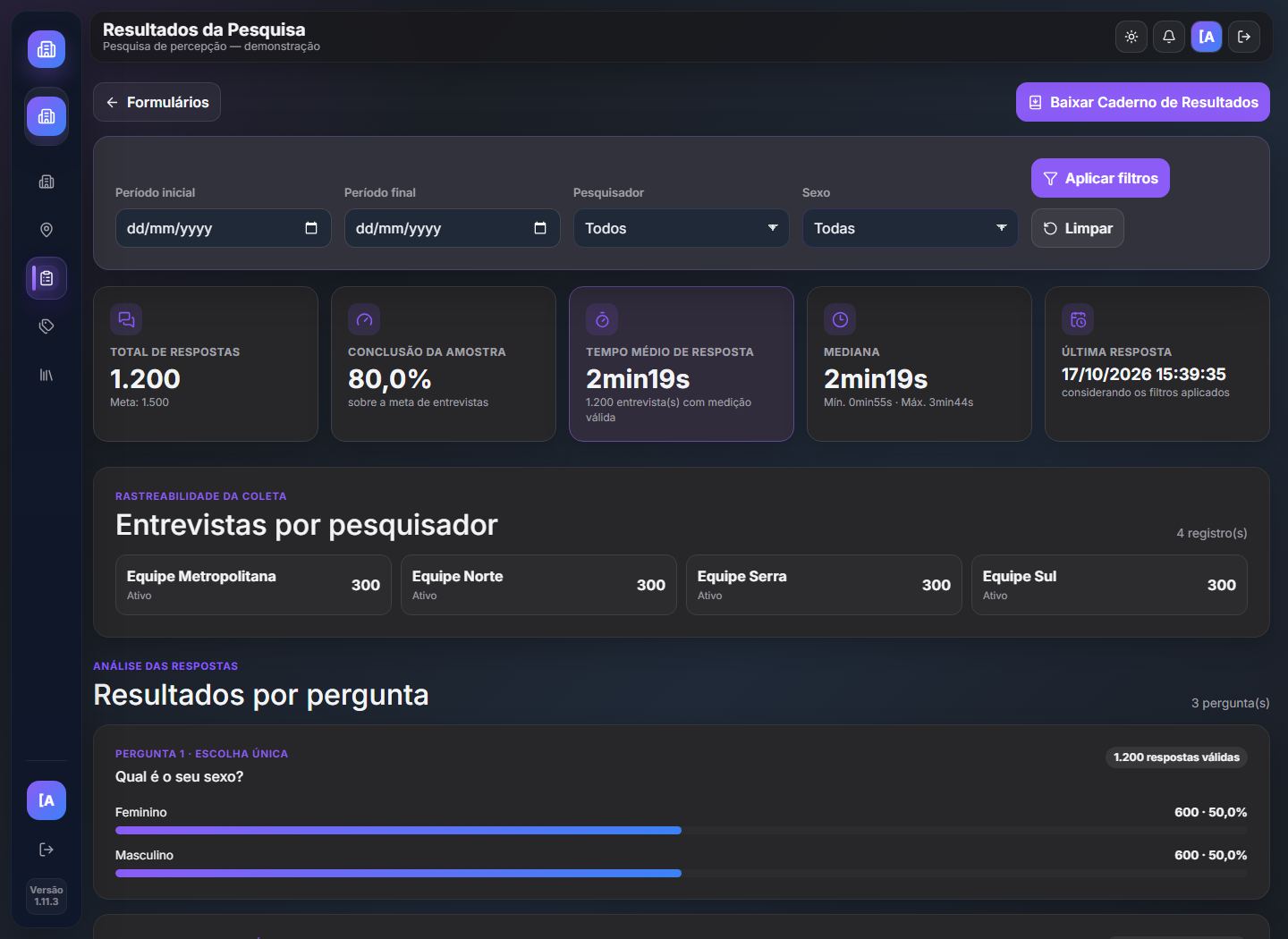
Task: Open the tag icon in the sidebar
Action: tap(47, 326)
